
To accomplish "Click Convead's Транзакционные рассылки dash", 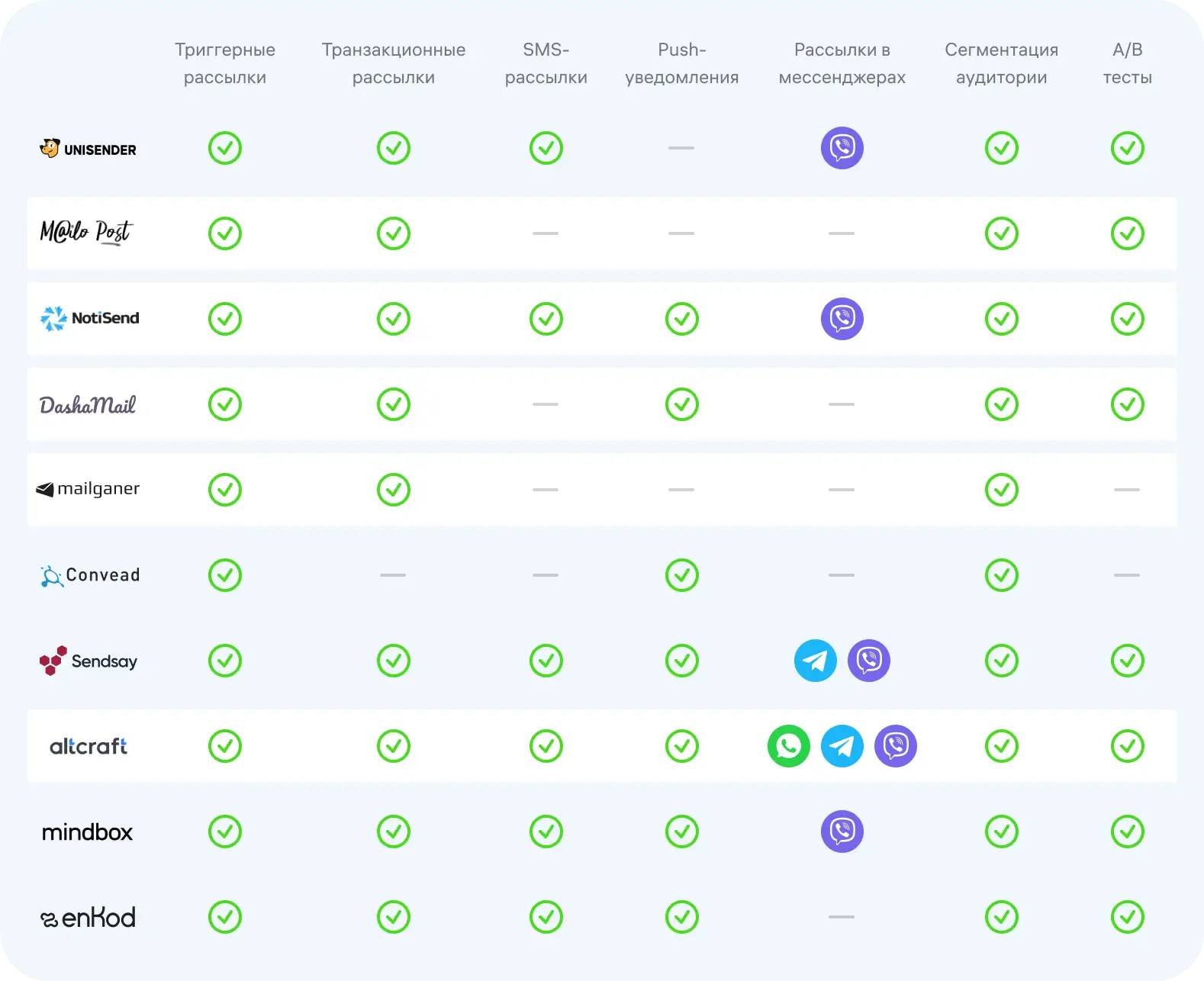I will (x=393, y=575).
